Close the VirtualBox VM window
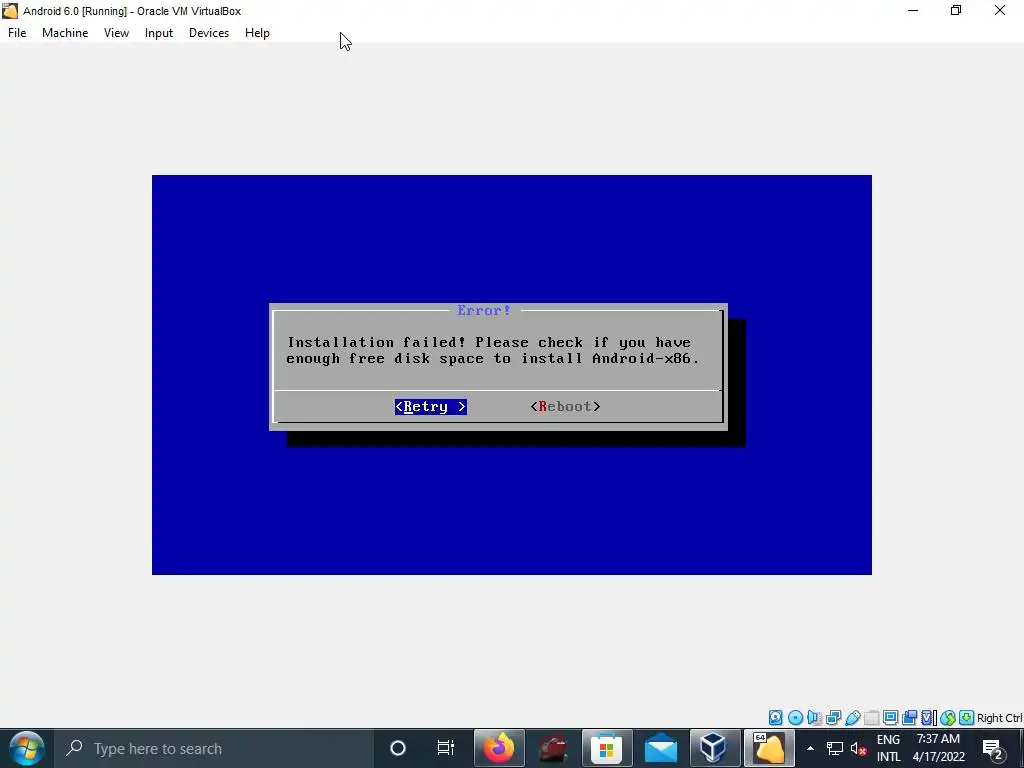The height and width of the screenshot is (768, 1024). 1000,10
